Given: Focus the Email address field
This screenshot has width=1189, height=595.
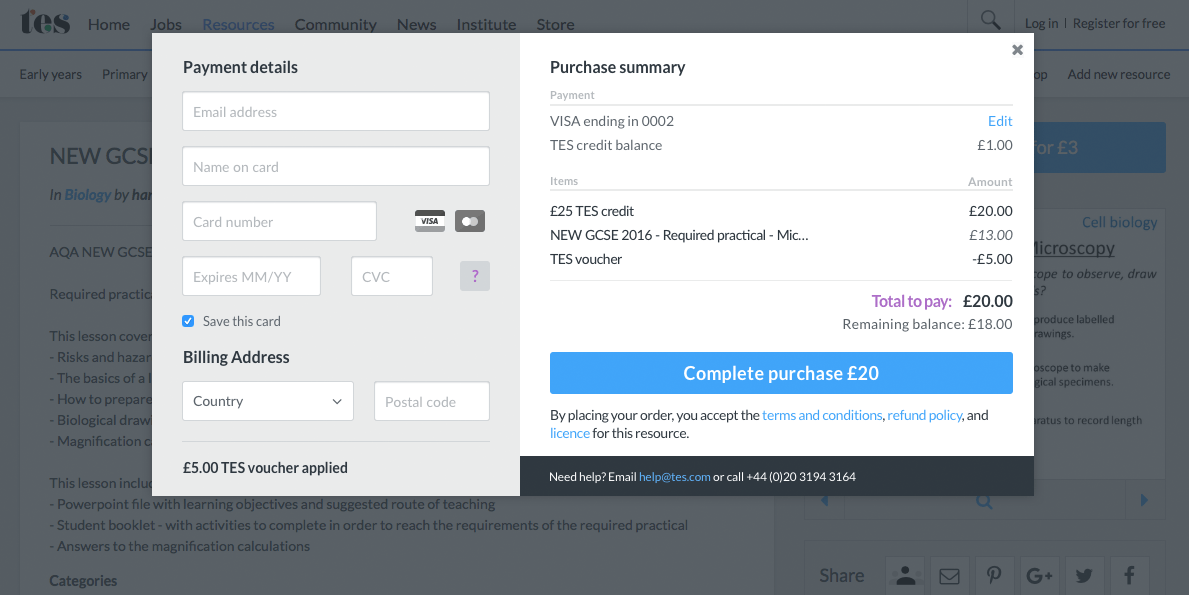Looking at the screenshot, I should 336,111.
